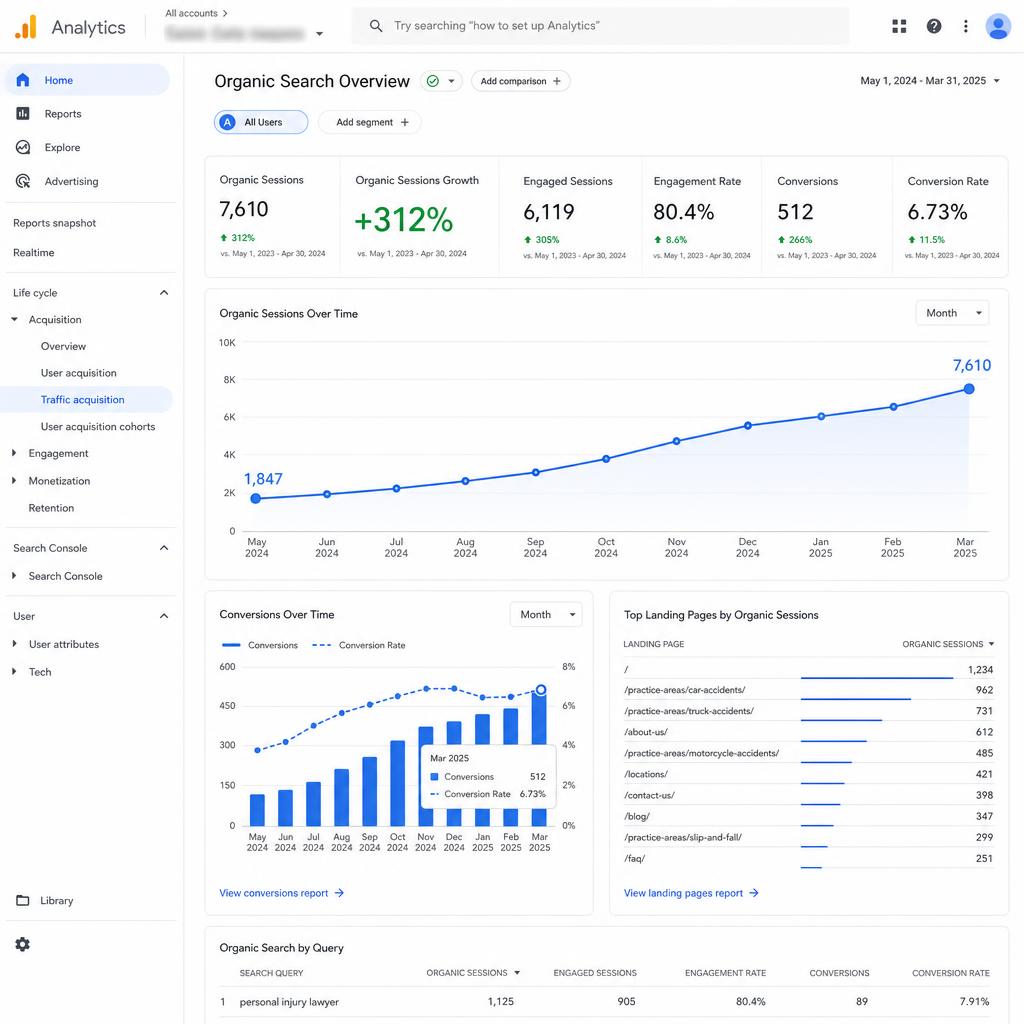Click the green data quality checkmark icon

(x=432, y=81)
